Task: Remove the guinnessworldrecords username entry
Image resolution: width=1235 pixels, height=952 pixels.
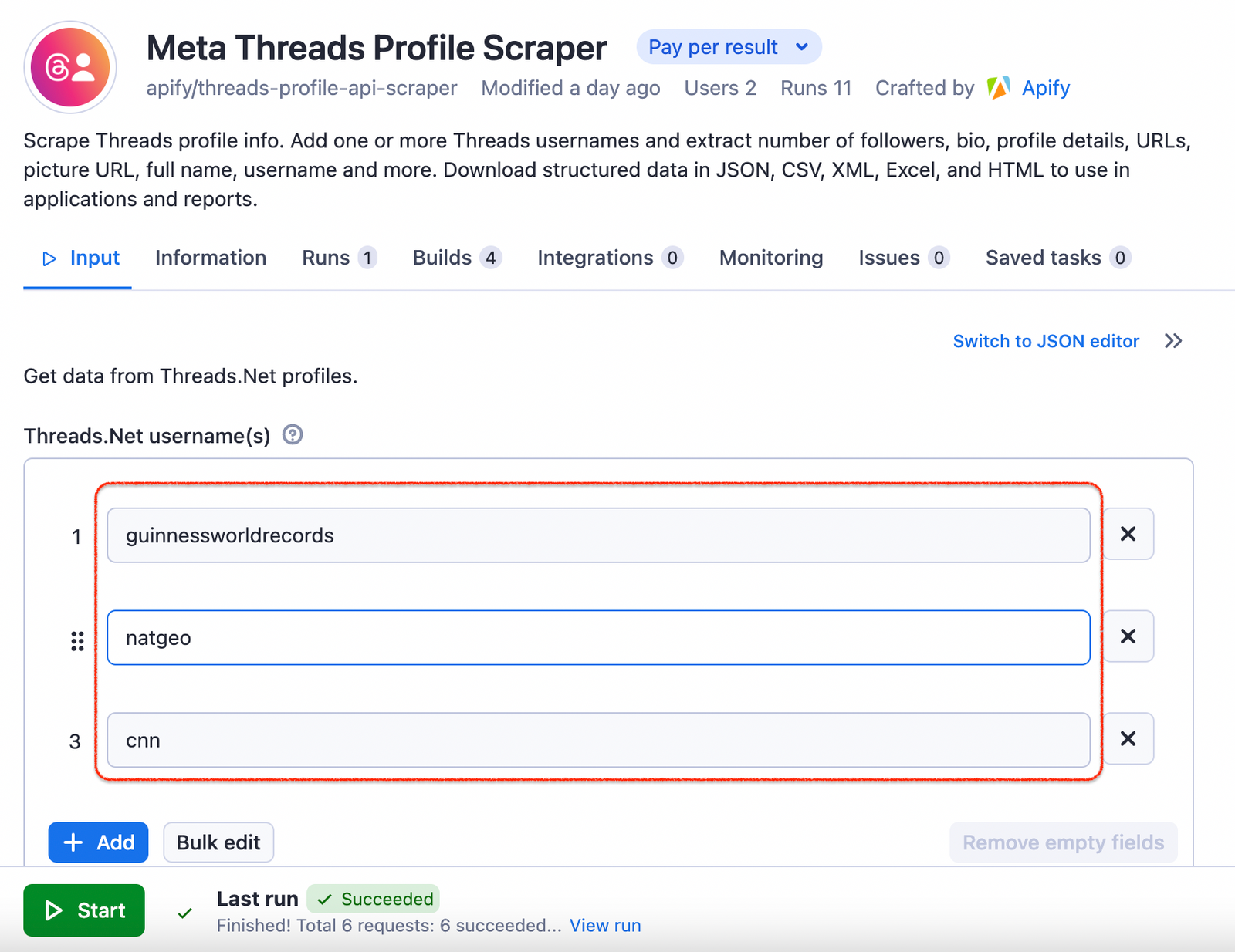Action: (x=1128, y=533)
